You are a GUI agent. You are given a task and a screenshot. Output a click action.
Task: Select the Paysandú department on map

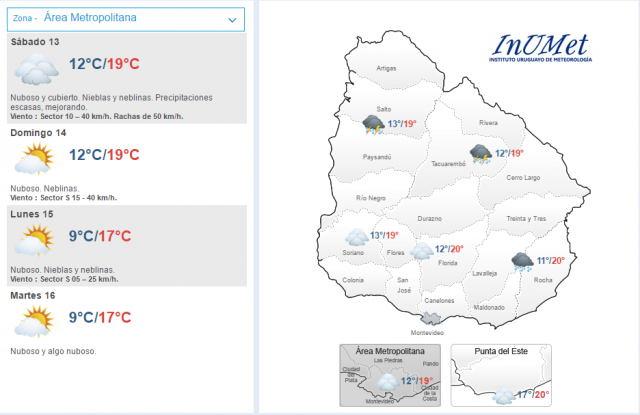pos(376,157)
